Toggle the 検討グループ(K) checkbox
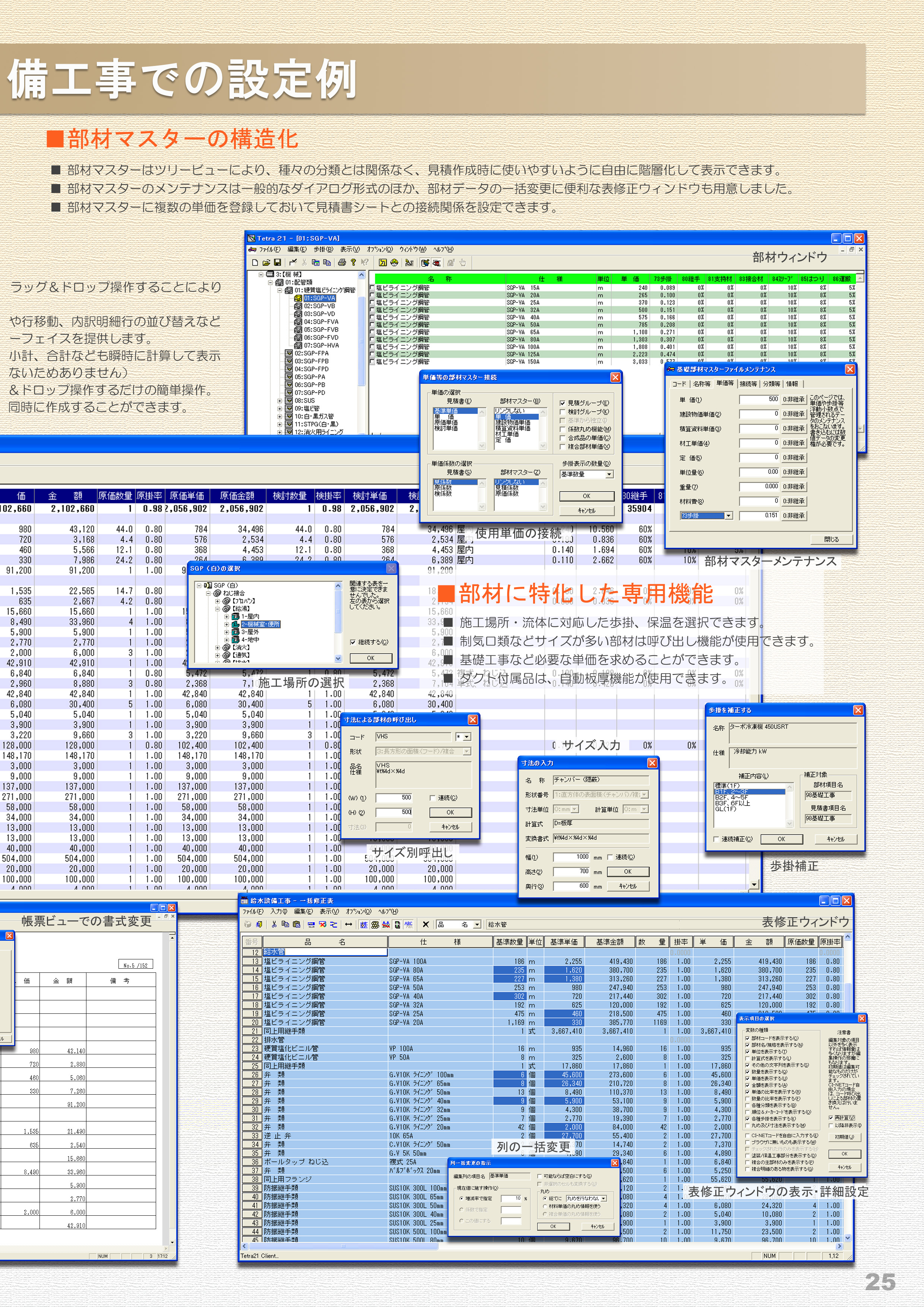 point(563,412)
